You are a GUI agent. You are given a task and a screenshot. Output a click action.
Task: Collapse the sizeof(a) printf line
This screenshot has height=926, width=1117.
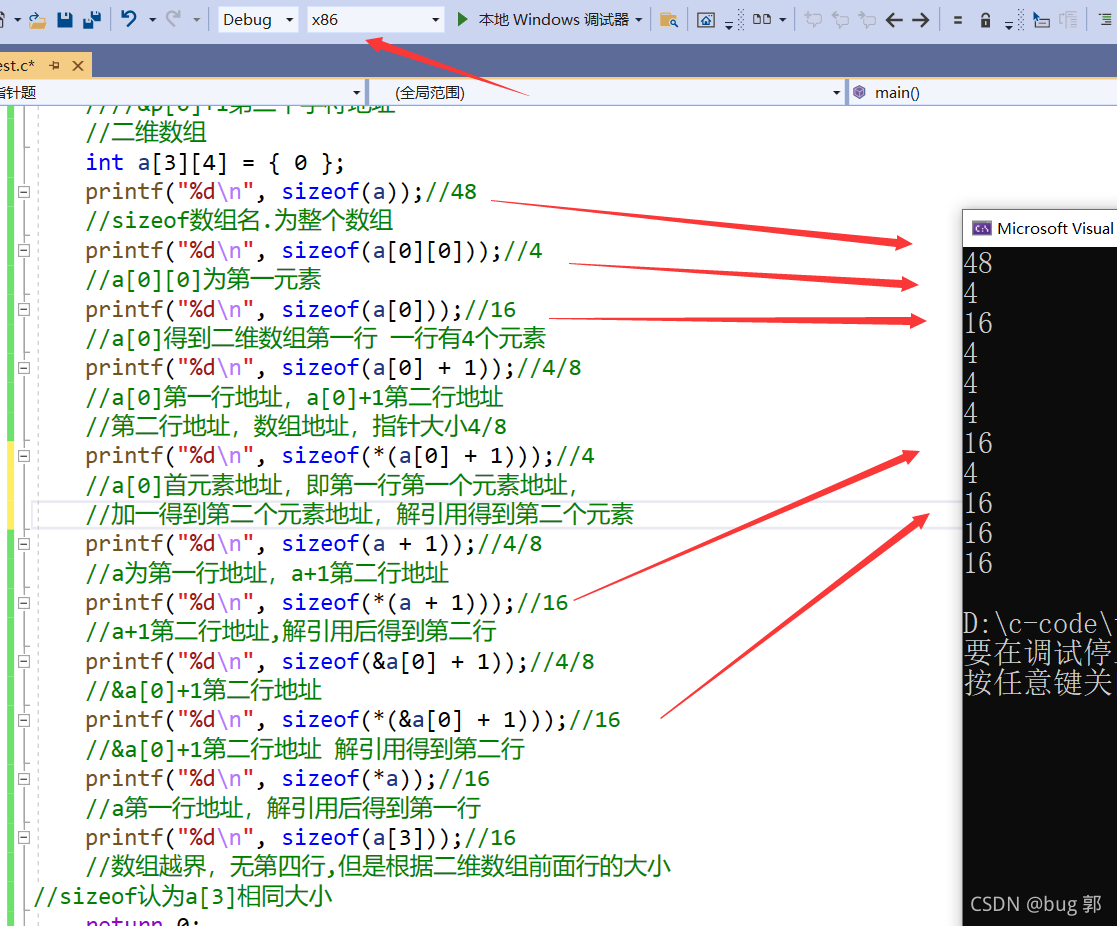point(24,192)
